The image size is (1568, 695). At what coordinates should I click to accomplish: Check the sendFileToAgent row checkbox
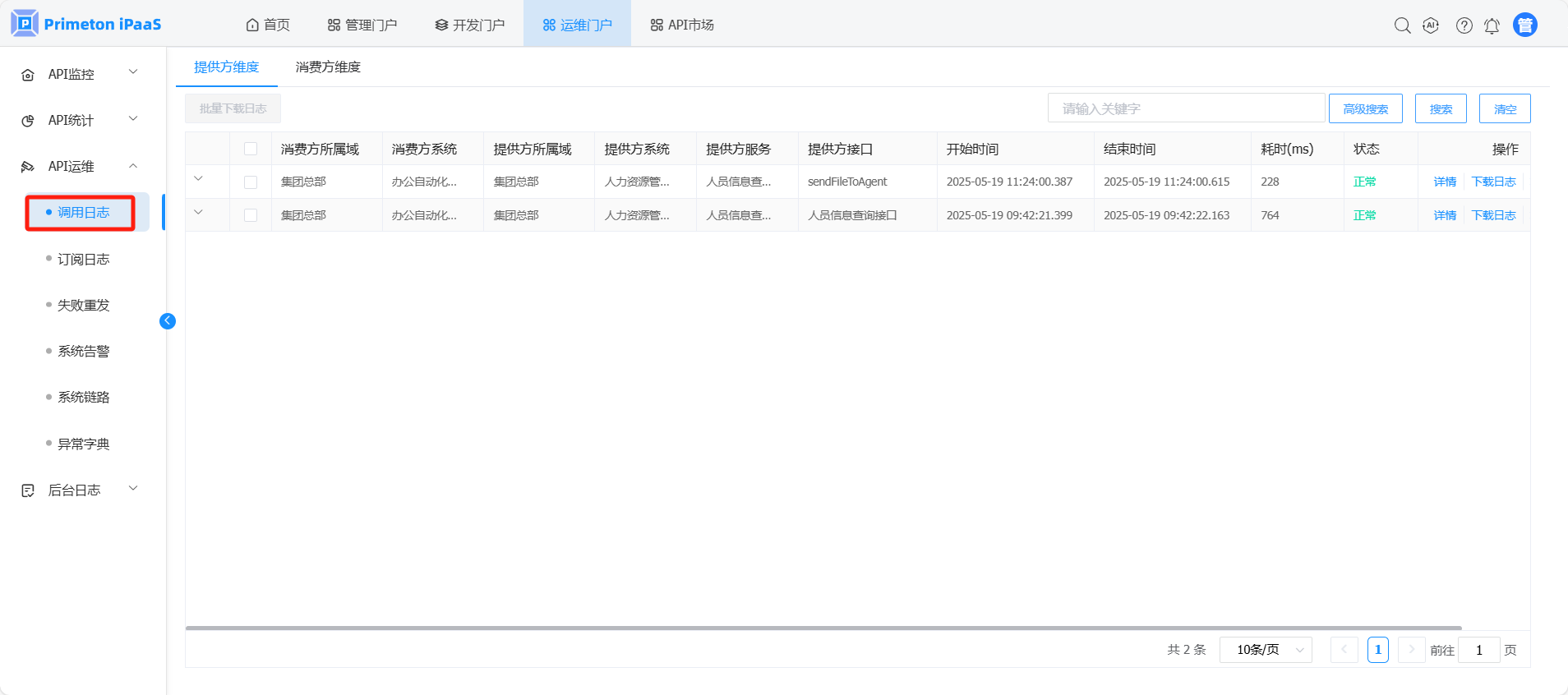[x=251, y=182]
